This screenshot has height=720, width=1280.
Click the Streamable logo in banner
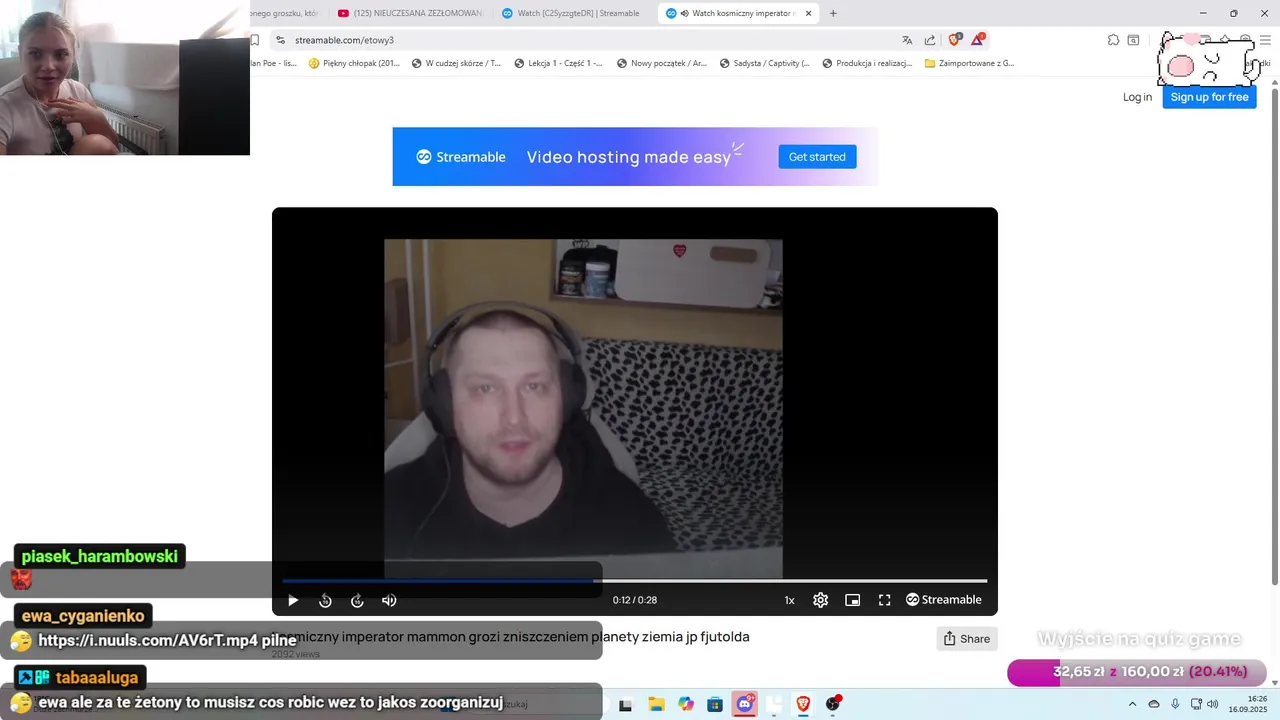click(x=461, y=157)
